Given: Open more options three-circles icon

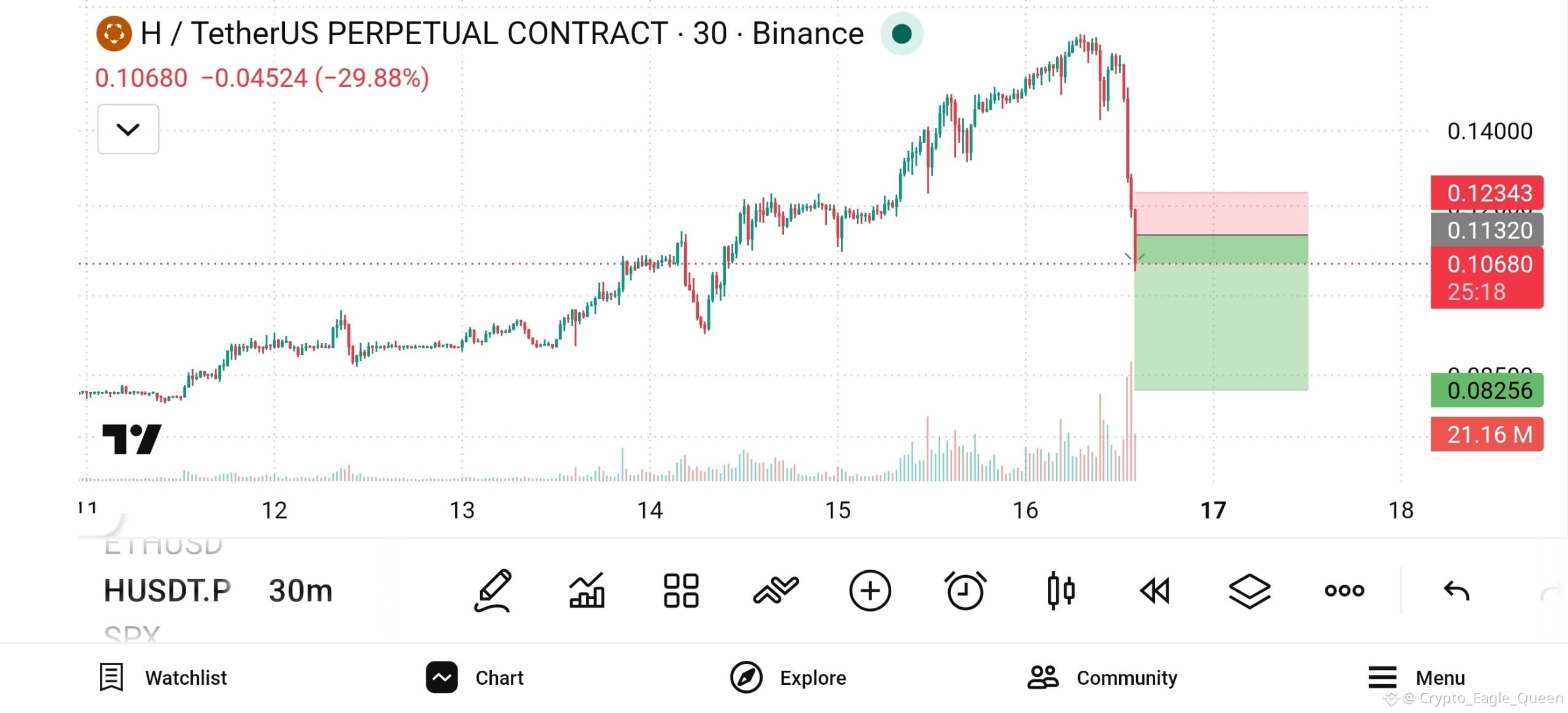Looking at the screenshot, I should (x=1344, y=590).
